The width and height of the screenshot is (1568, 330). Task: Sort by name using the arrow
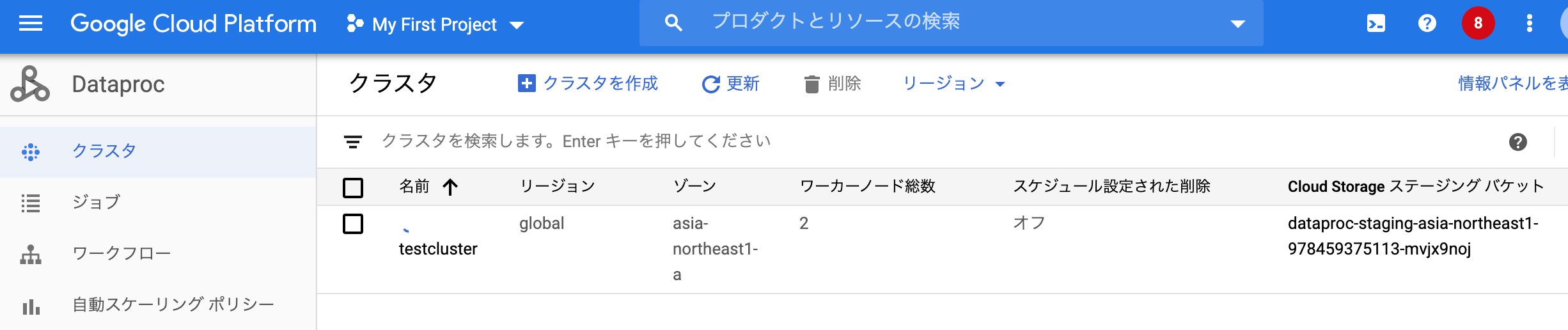(450, 187)
